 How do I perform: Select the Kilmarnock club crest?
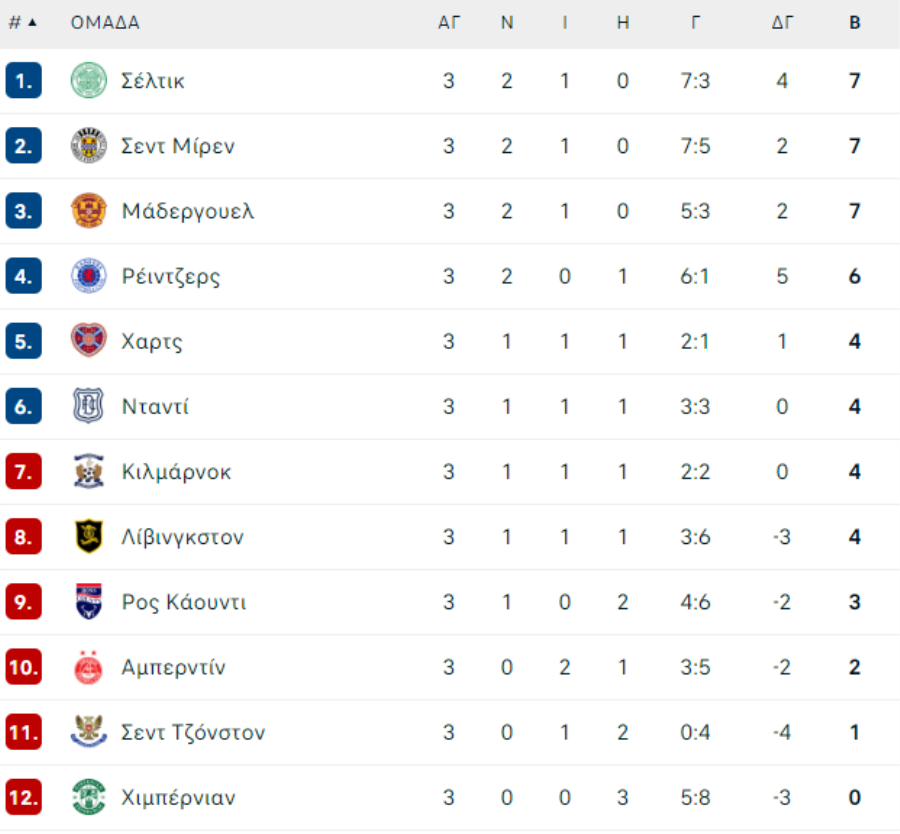(x=88, y=471)
